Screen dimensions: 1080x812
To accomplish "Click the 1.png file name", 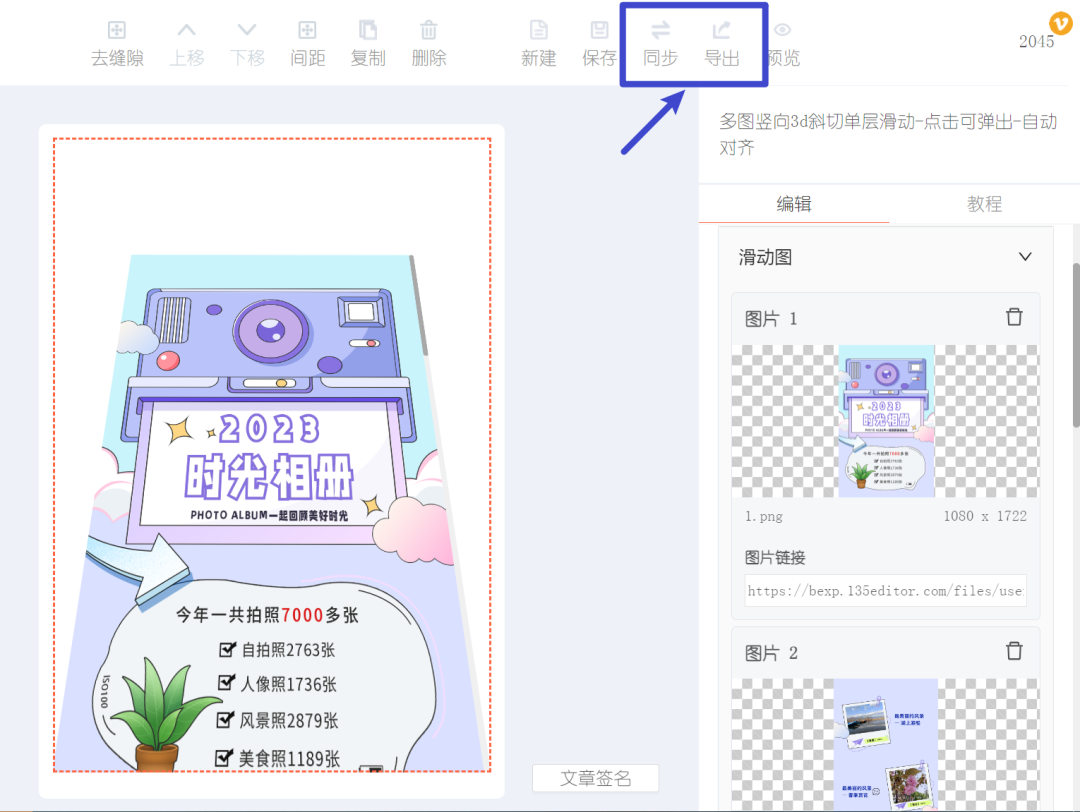I will click(764, 516).
